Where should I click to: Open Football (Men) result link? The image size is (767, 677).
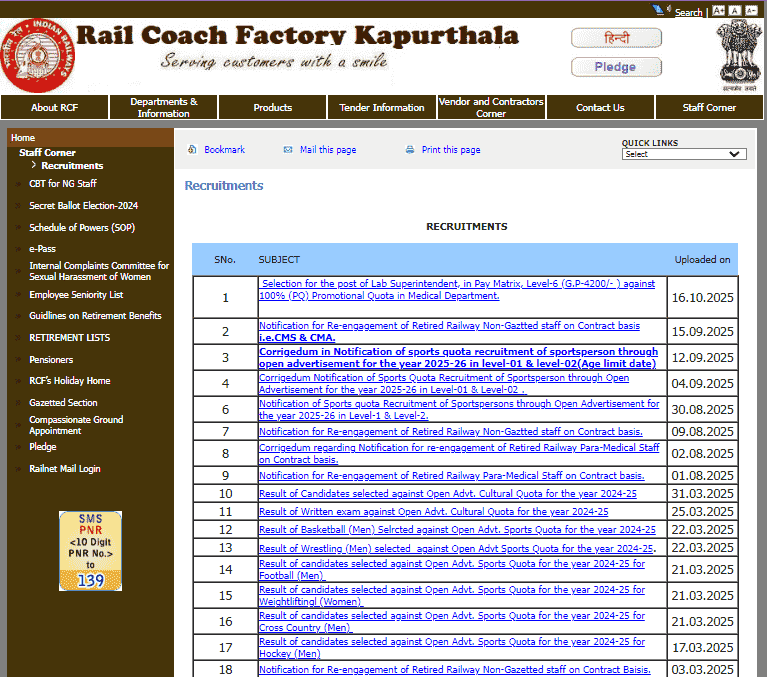tap(451, 569)
